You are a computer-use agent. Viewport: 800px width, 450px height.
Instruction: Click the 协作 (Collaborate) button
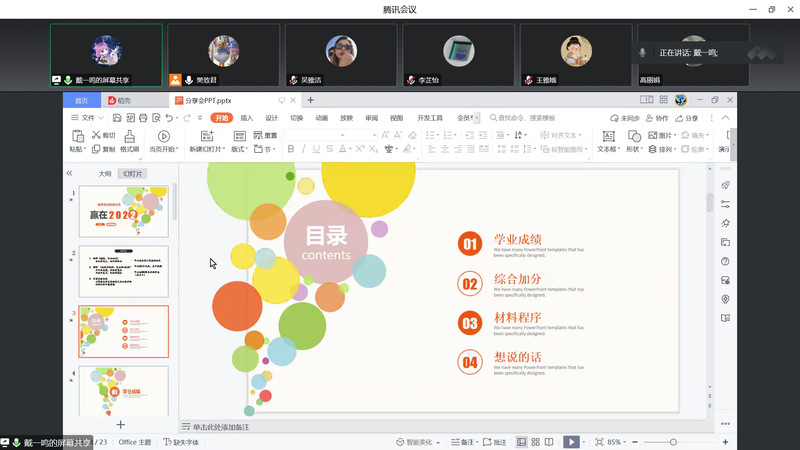pos(657,118)
